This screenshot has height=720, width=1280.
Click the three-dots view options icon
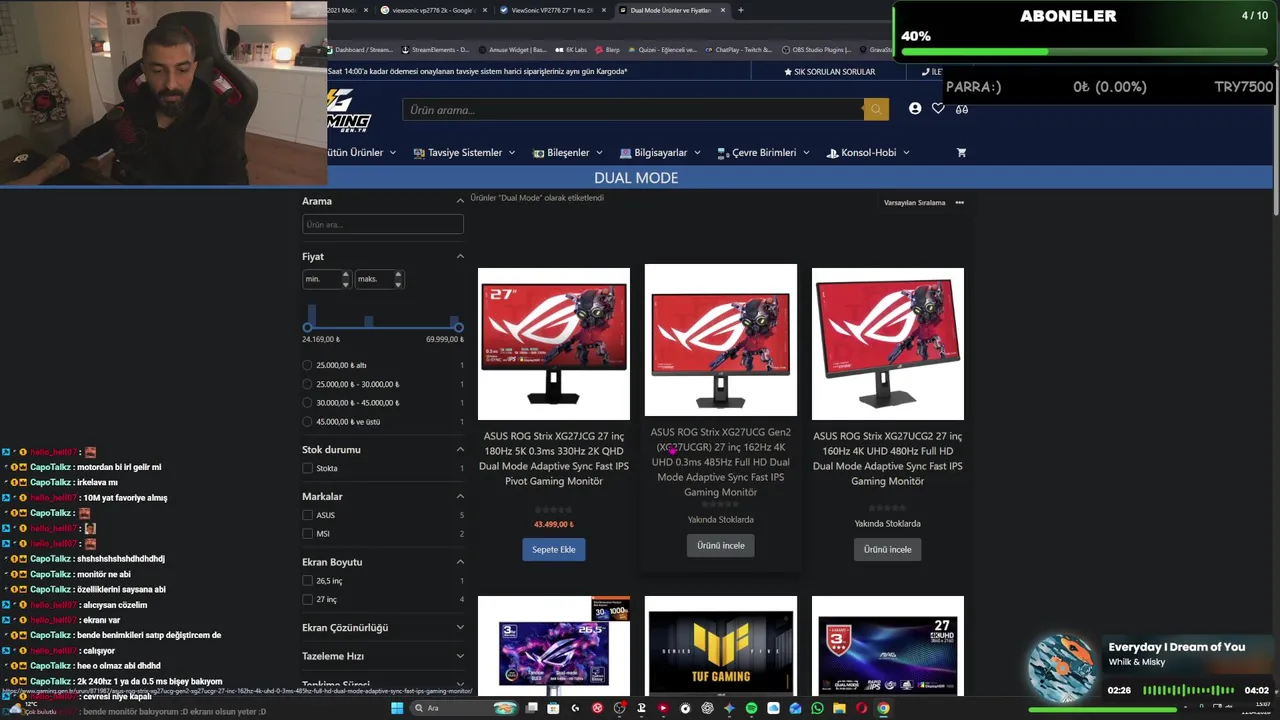(x=960, y=202)
